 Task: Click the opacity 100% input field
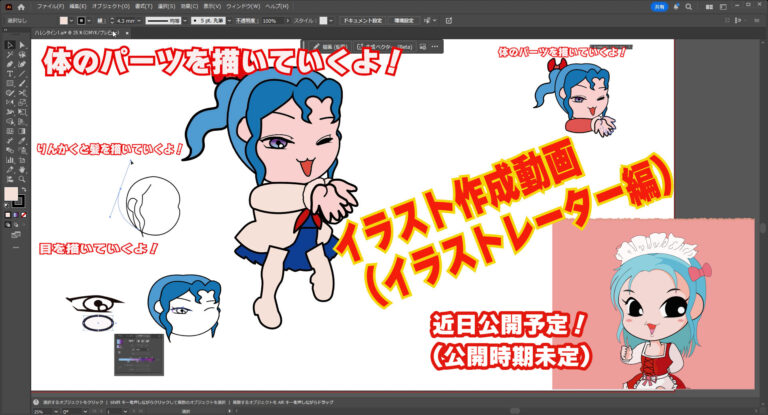click(x=272, y=21)
